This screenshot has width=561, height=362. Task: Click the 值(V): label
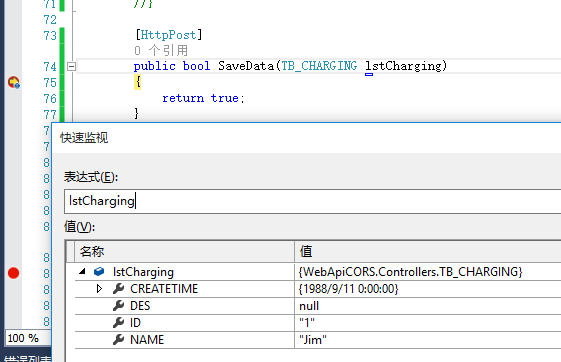(79, 227)
